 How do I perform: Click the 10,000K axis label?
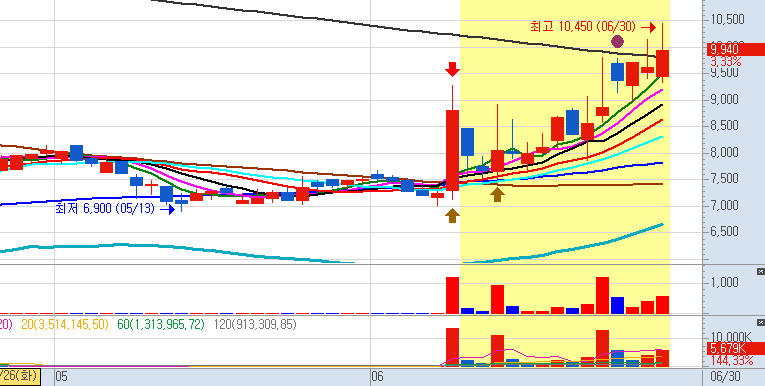[x=730, y=337]
